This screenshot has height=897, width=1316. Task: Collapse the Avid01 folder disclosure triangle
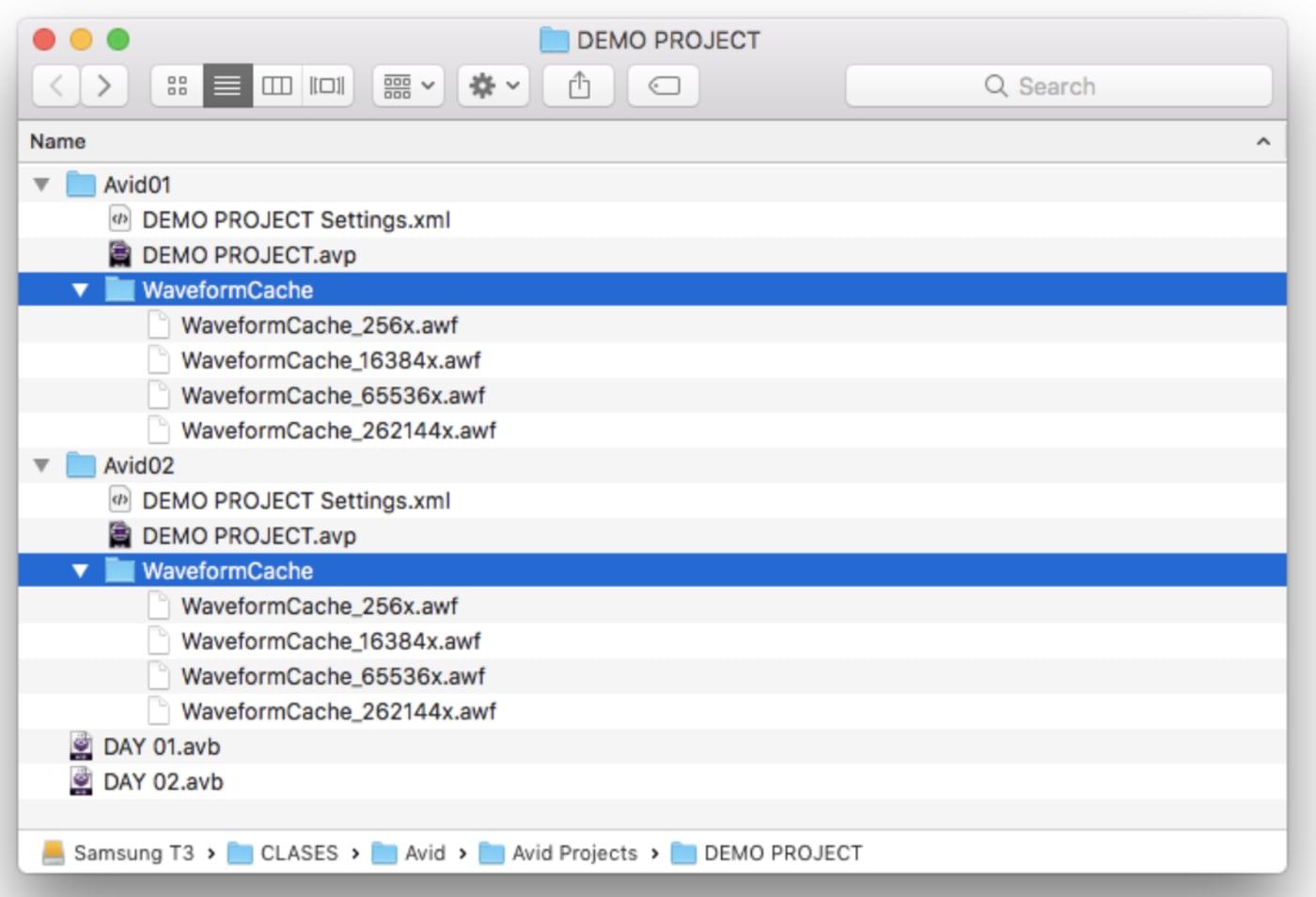pyautogui.click(x=41, y=184)
